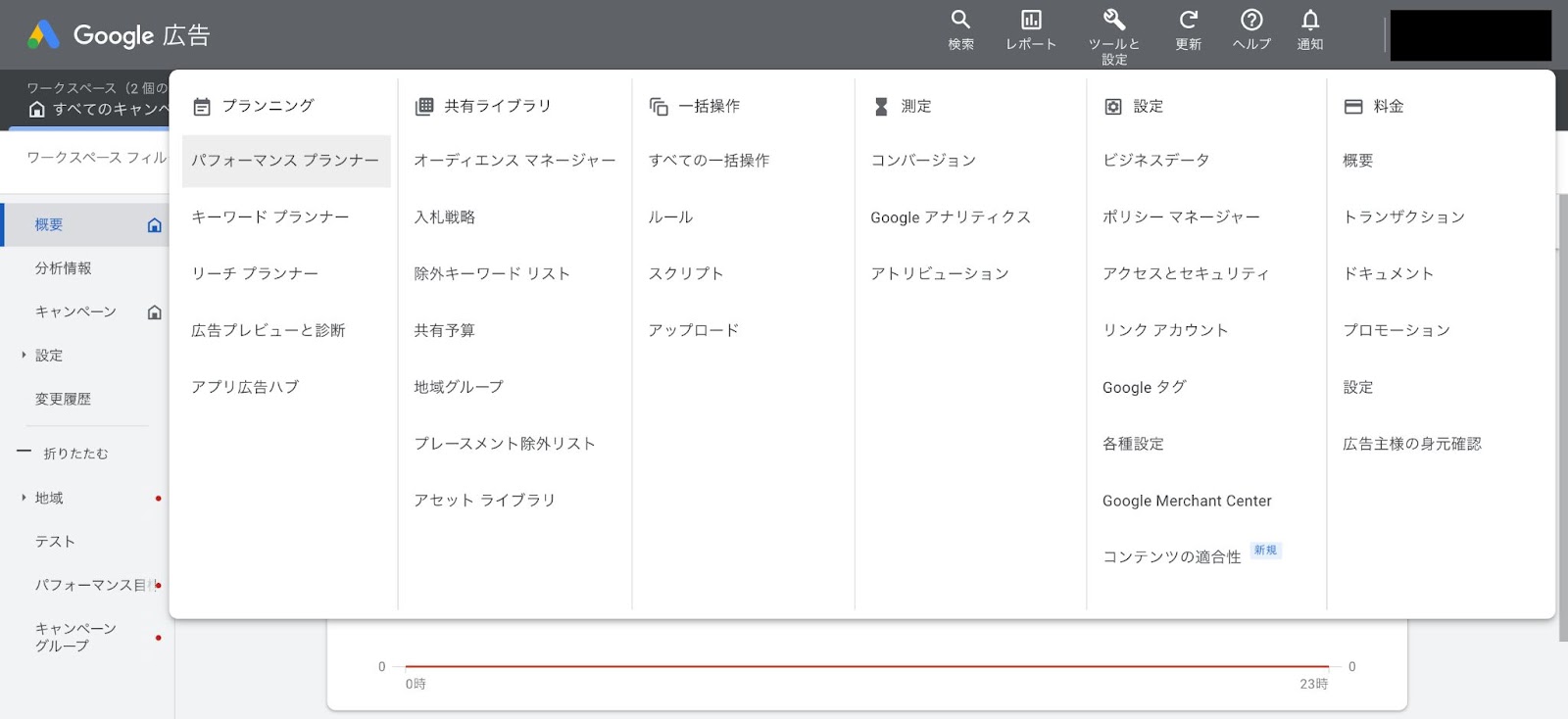The height and width of the screenshot is (719, 1568).
Task: Open リンク アカウント
Action: (1165, 331)
